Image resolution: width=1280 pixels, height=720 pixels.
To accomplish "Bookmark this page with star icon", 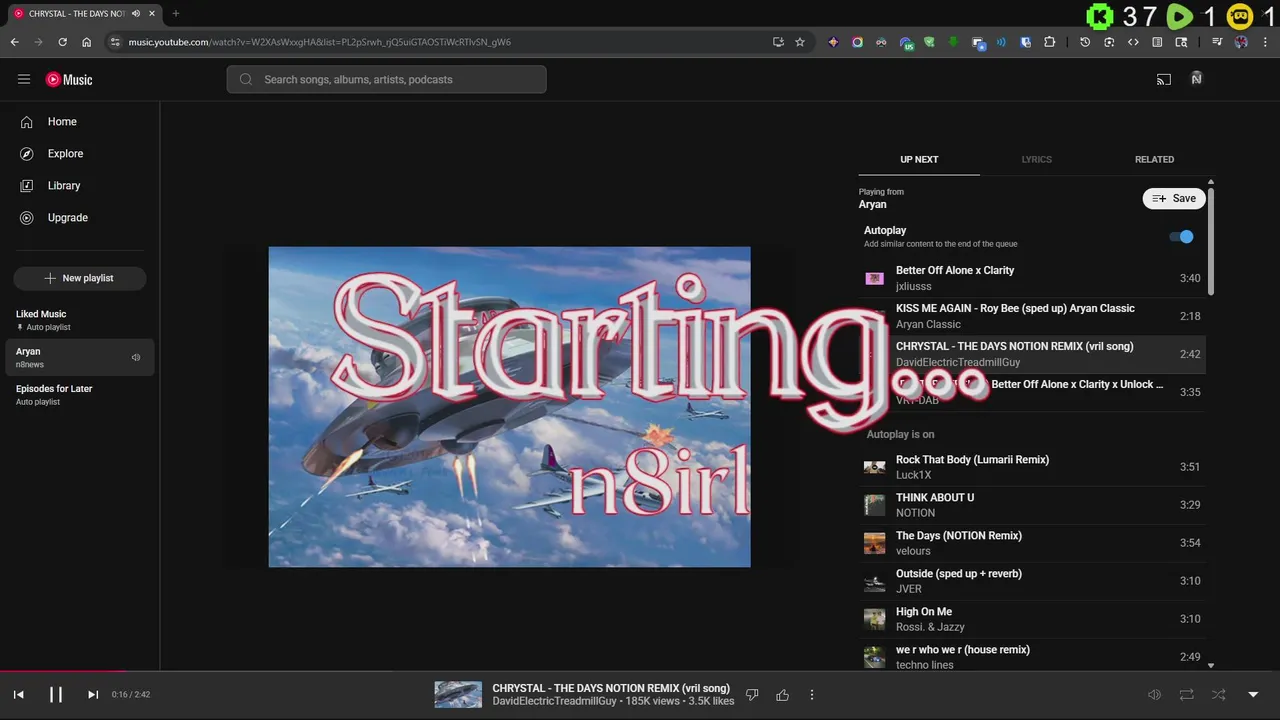I will pos(800,42).
